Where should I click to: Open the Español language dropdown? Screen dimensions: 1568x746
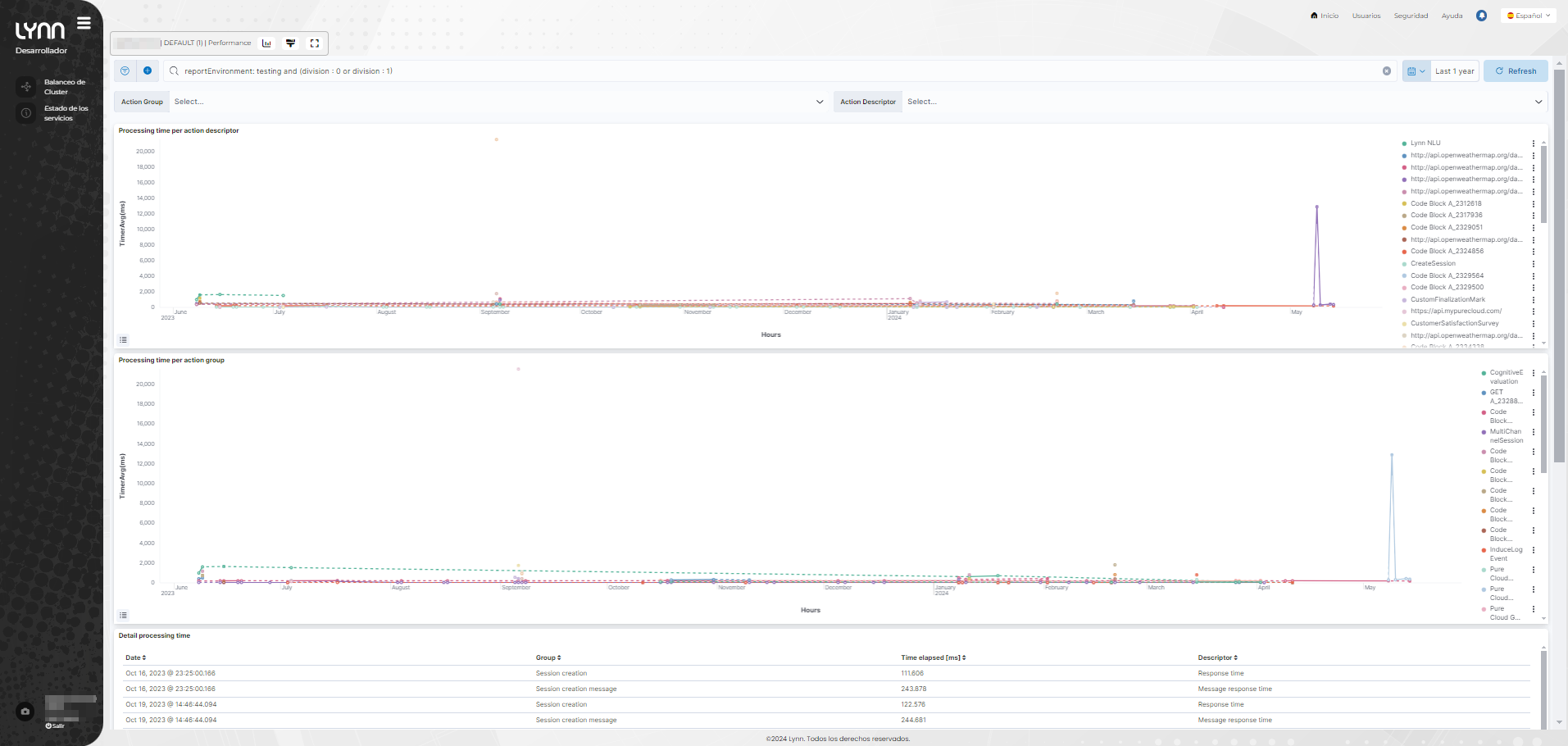[x=1529, y=16]
